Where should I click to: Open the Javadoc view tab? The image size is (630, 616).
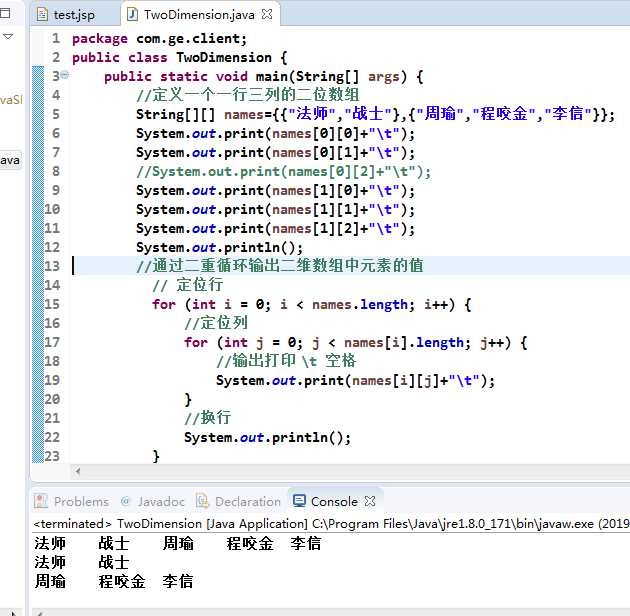[153, 501]
